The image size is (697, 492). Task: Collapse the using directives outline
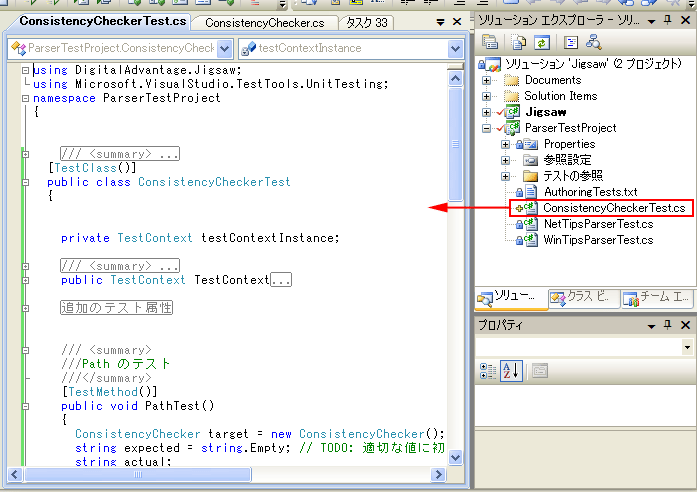pos(25,70)
